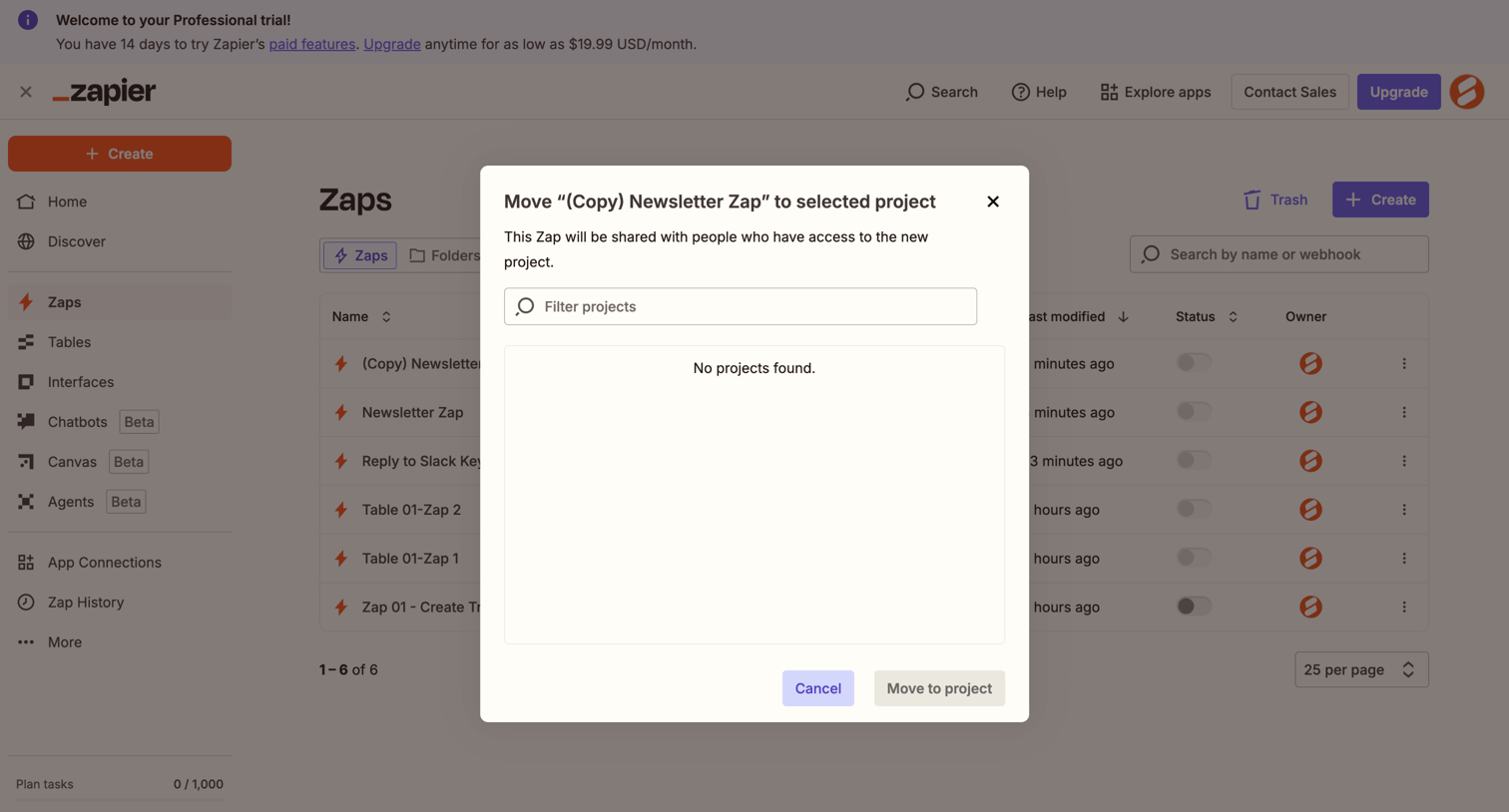Click the purple Upgrade button
Viewport: 1509px width, 812px height.
[1398, 92]
